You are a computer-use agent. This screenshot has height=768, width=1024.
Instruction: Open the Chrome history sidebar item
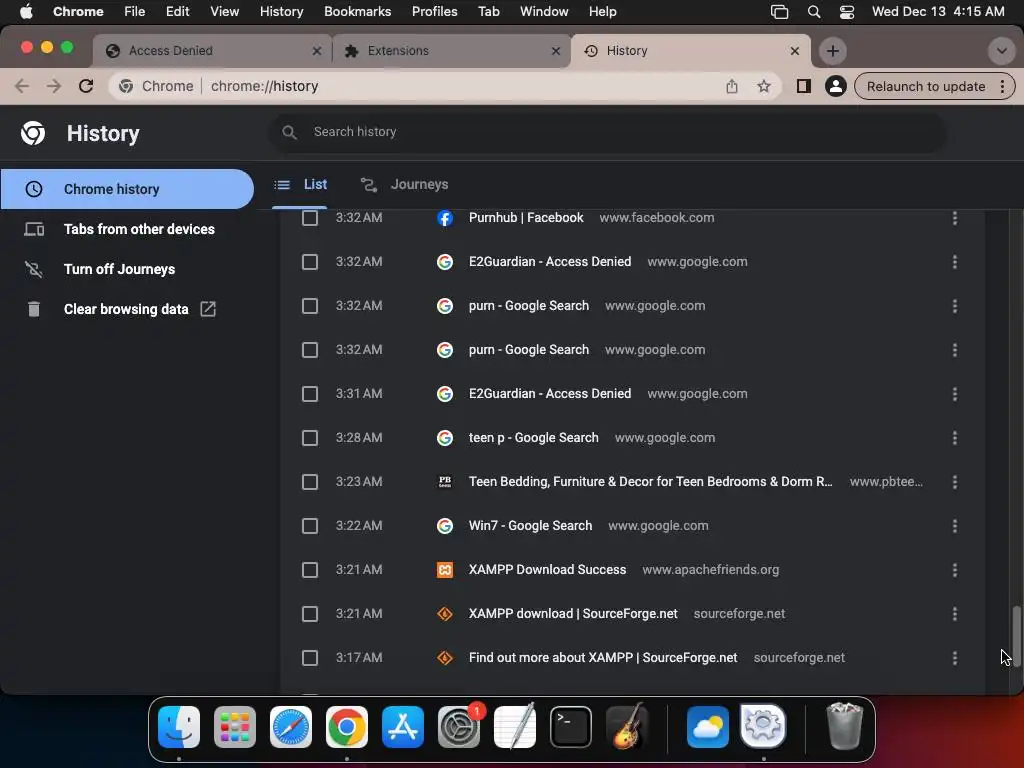click(127, 189)
